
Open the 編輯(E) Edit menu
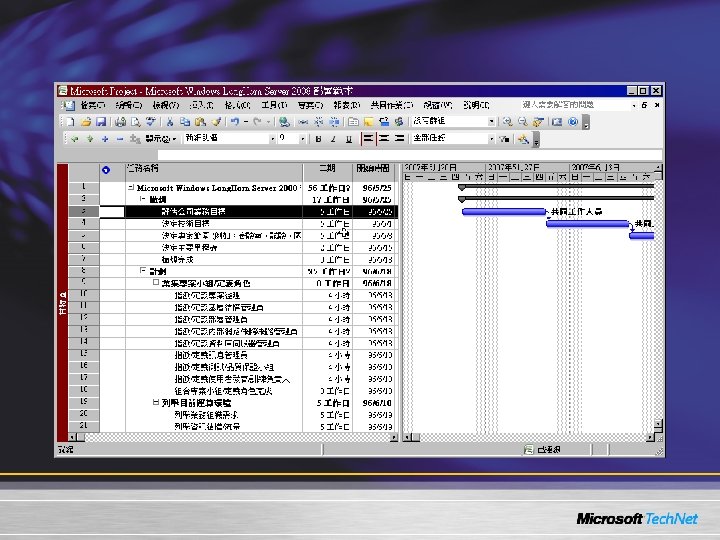(129, 105)
